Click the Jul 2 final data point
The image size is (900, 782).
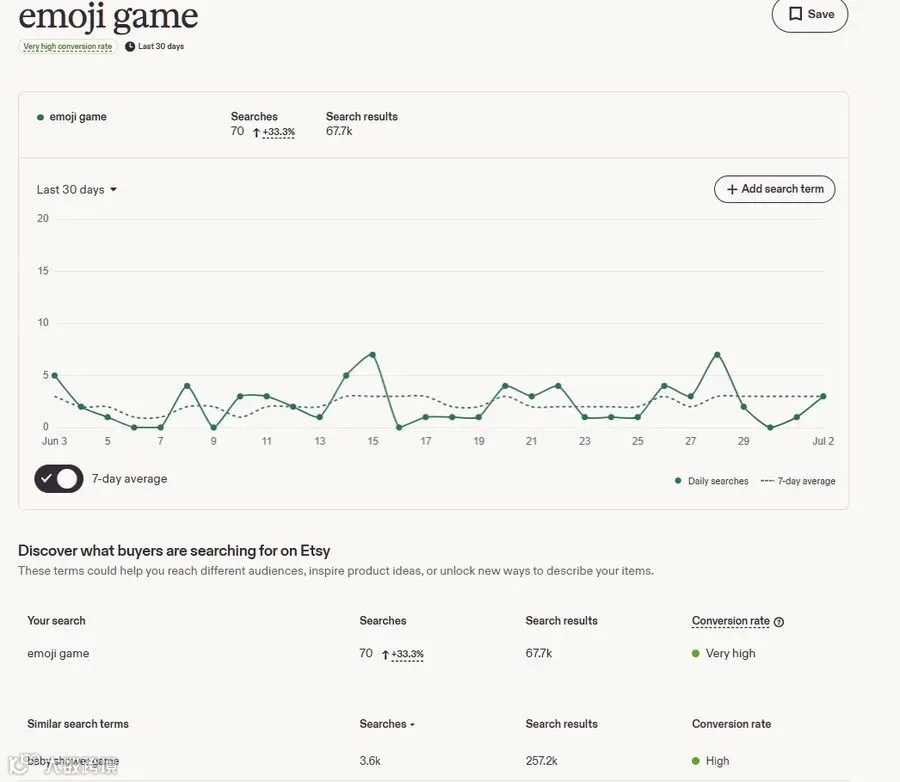click(x=823, y=396)
